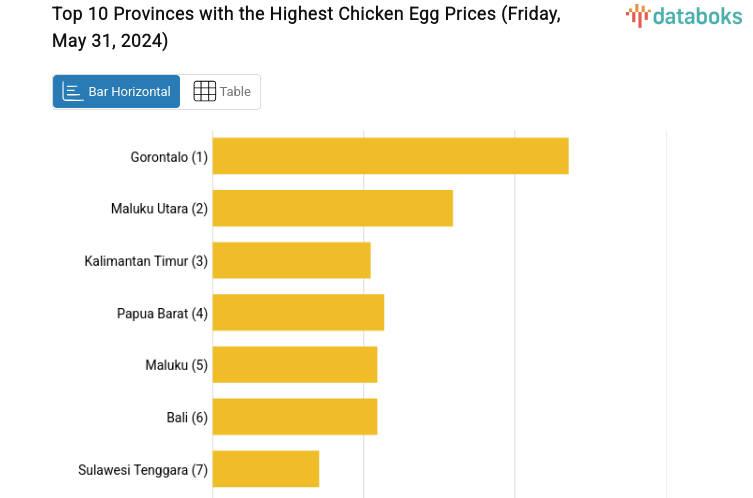Click the Maluku Utara bar
Viewport: 753px width, 498px height.
(332, 208)
